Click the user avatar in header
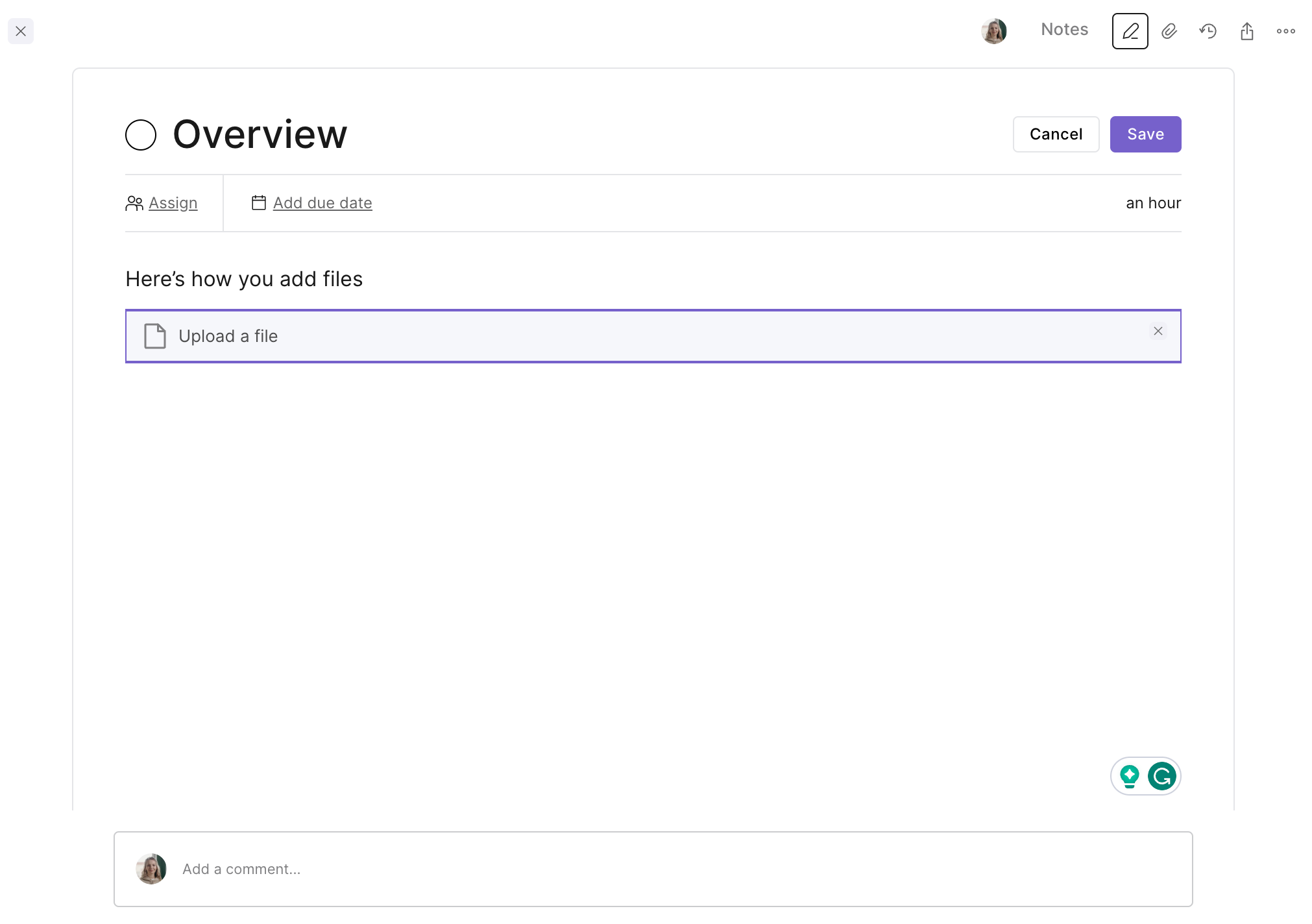Screen dimensions: 1312x924 tap(993, 31)
